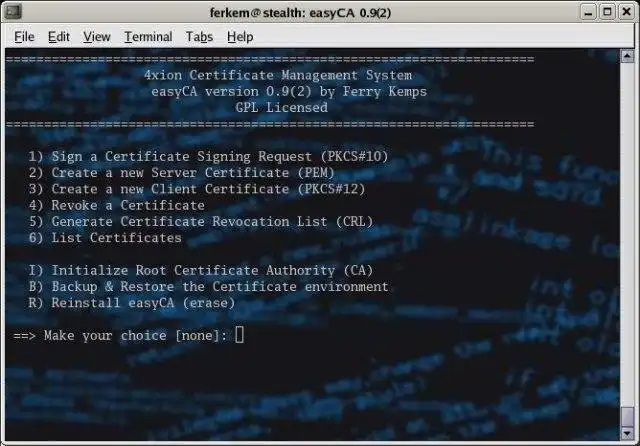640x446 pixels.
Task: Click the scrollbar up arrow
Action: 627,56
